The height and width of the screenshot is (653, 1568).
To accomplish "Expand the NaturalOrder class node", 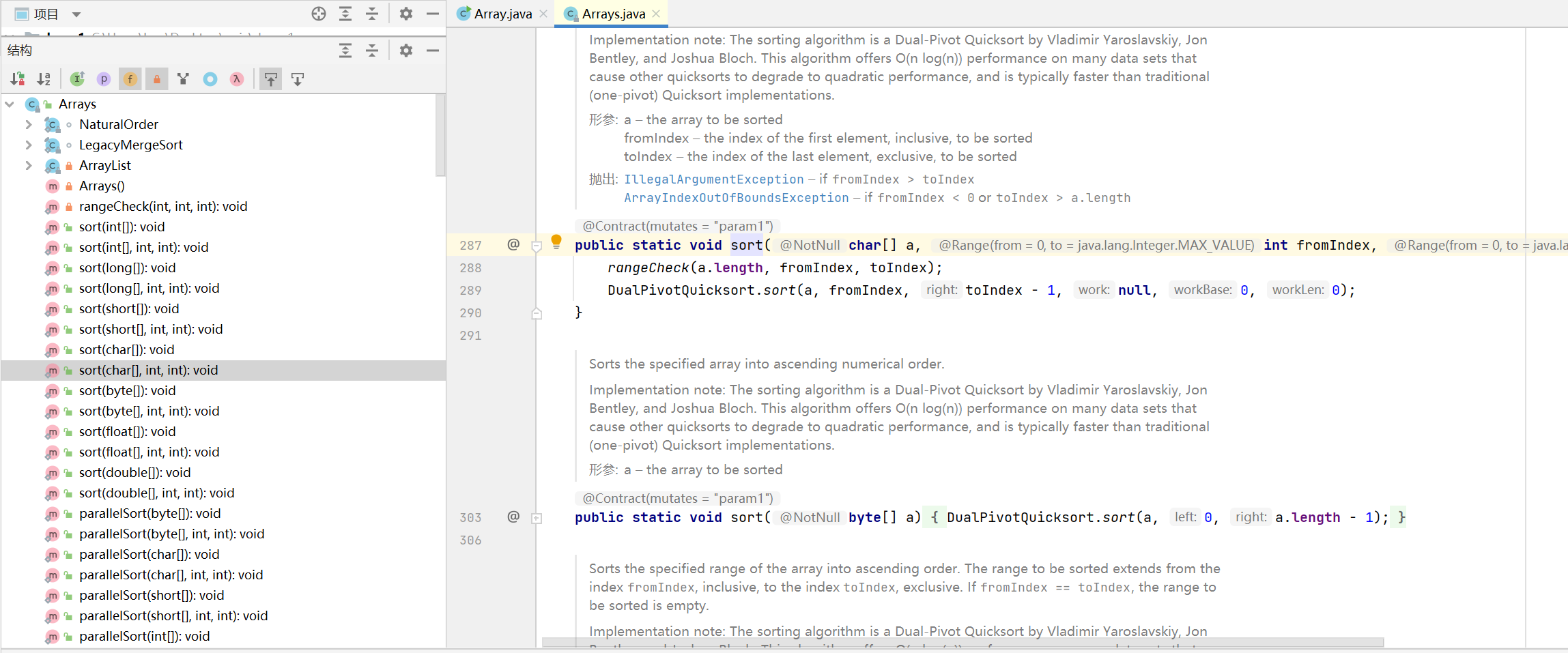I will [29, 125].
